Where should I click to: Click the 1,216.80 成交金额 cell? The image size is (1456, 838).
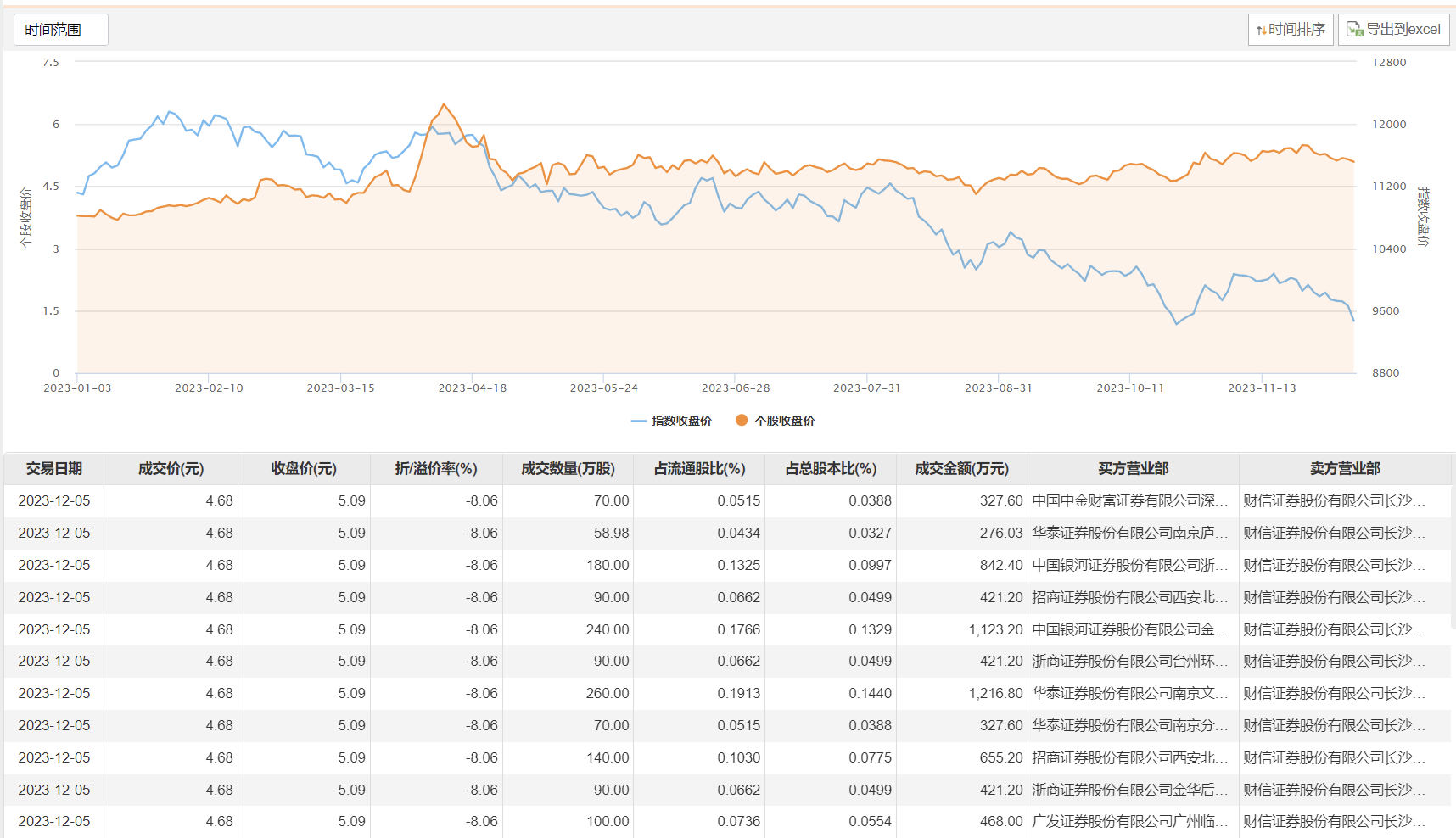click(995, 694)
